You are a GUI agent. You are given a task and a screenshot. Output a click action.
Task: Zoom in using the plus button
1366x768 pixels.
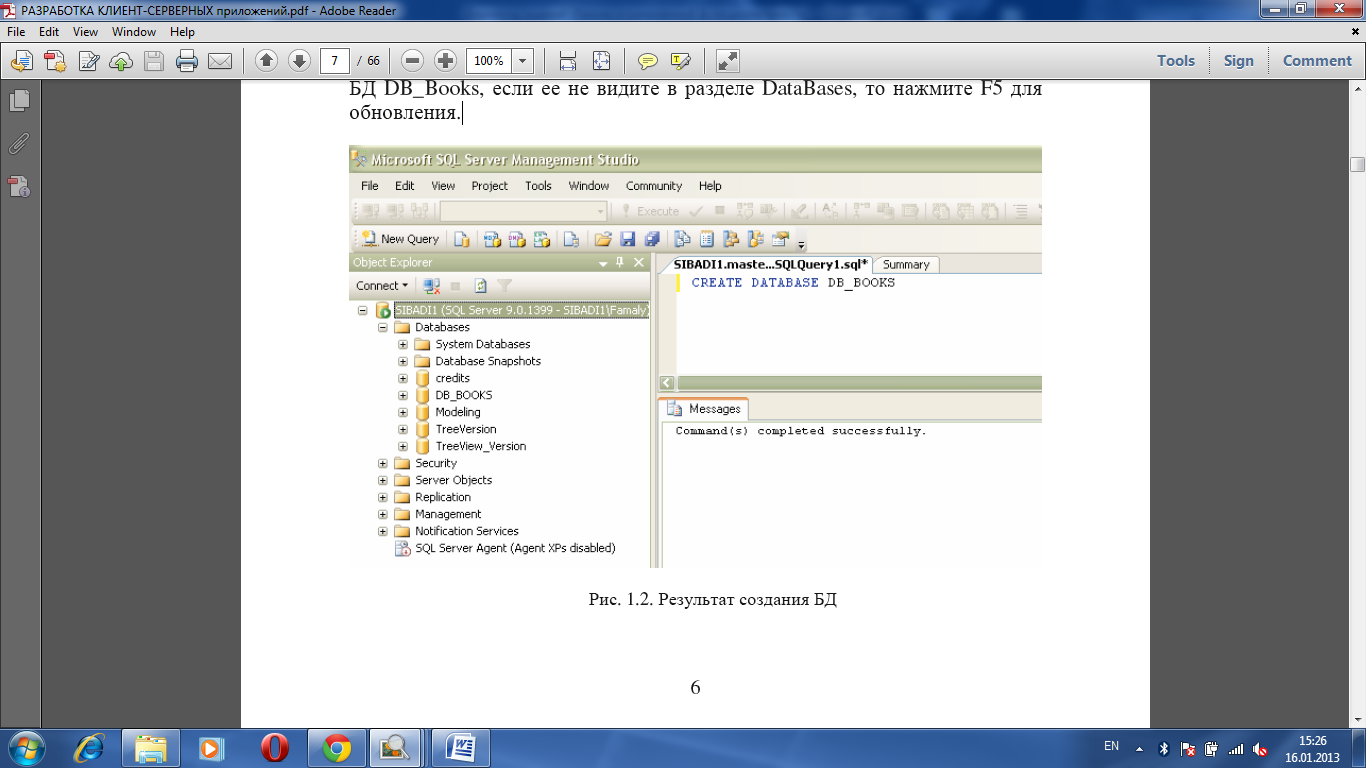(446, 61)
